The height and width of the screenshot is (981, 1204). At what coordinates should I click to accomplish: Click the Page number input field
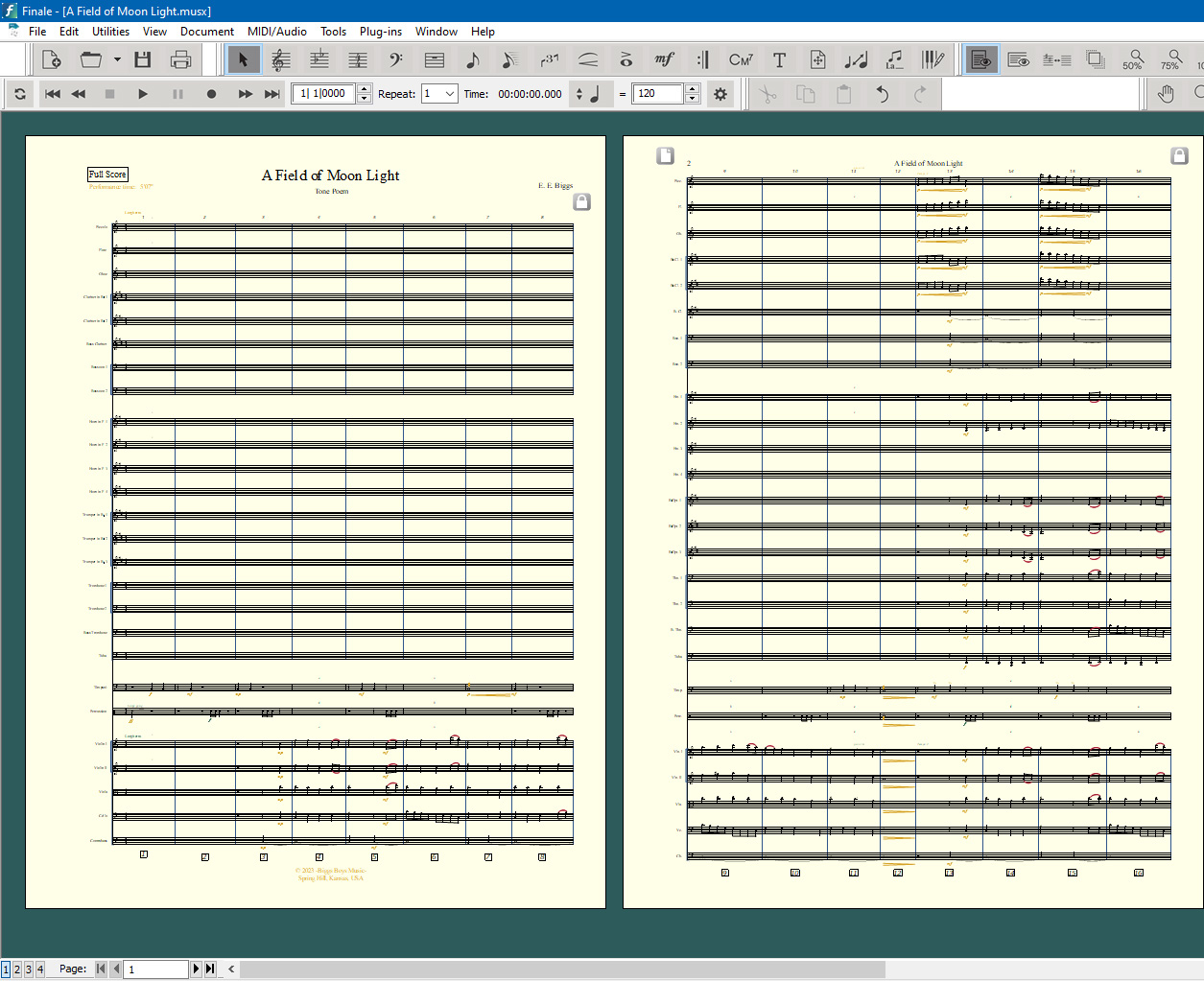(x=156, y=969)
